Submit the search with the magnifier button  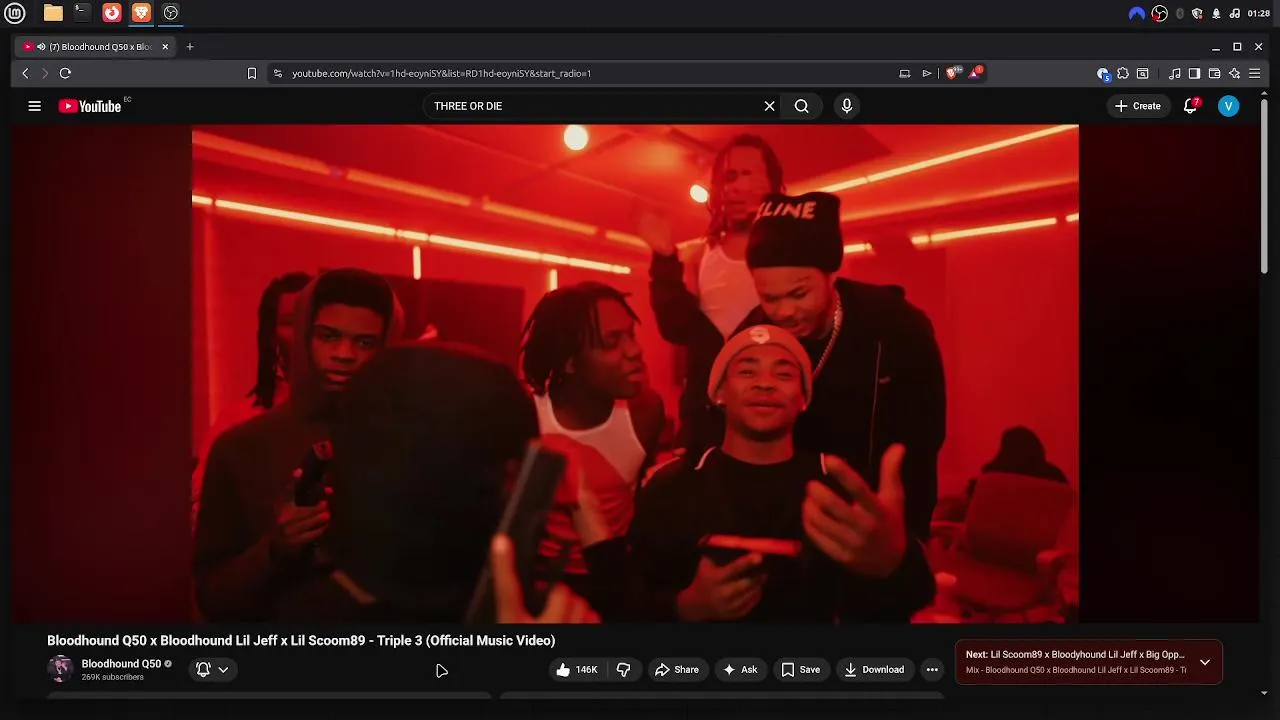pyautogui.click(x=801, y=106)
